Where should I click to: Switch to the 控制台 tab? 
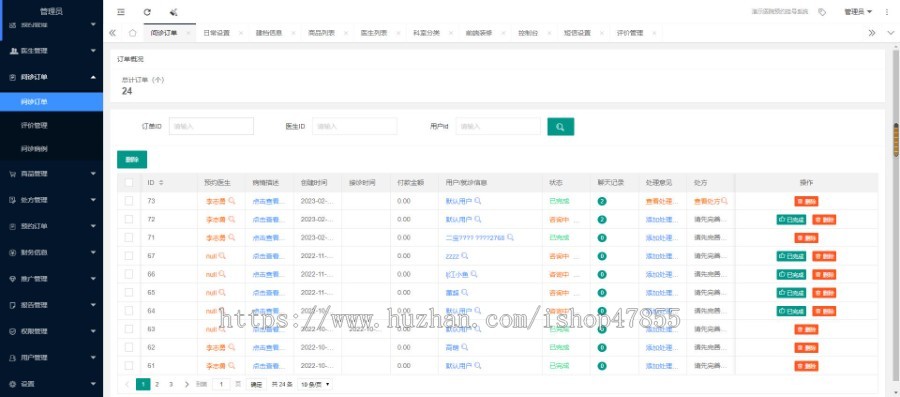point(527,33)
